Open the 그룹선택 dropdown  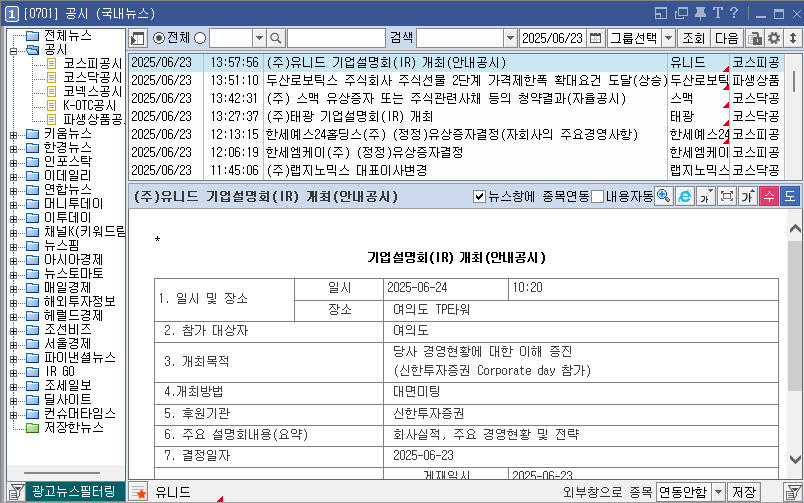[668, 38]
